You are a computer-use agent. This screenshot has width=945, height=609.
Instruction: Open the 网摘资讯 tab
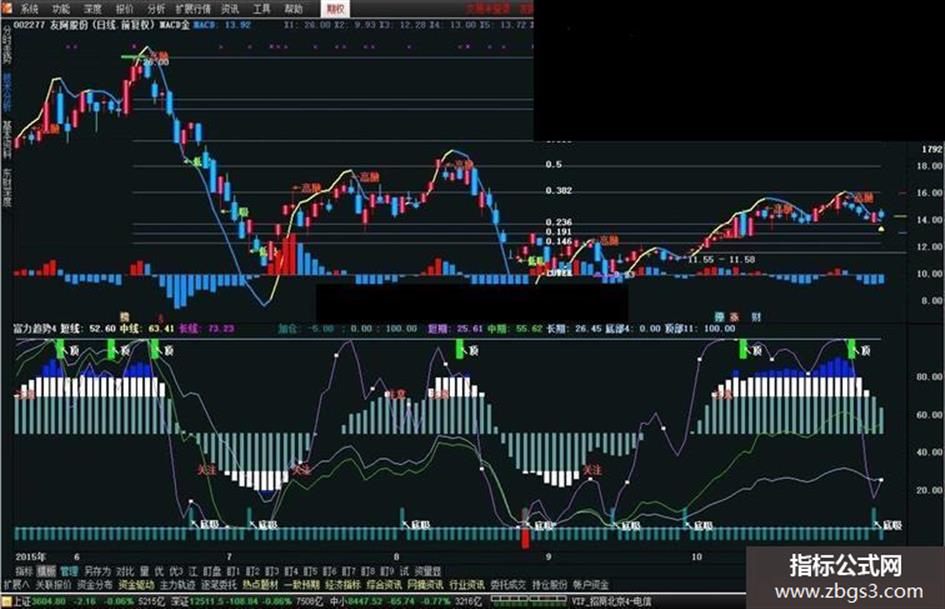tap(425, 584)
